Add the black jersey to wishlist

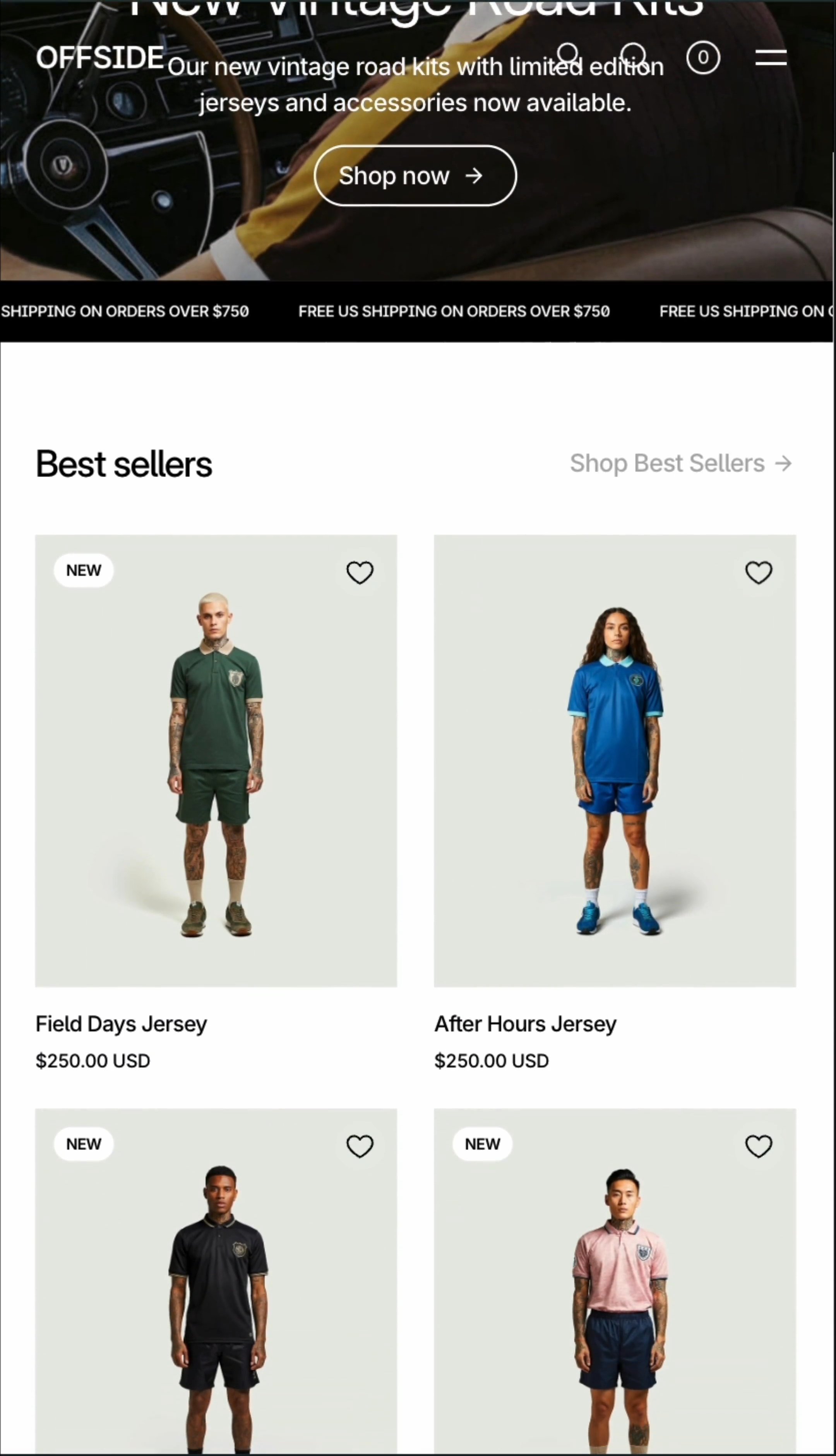[360, 1146]
